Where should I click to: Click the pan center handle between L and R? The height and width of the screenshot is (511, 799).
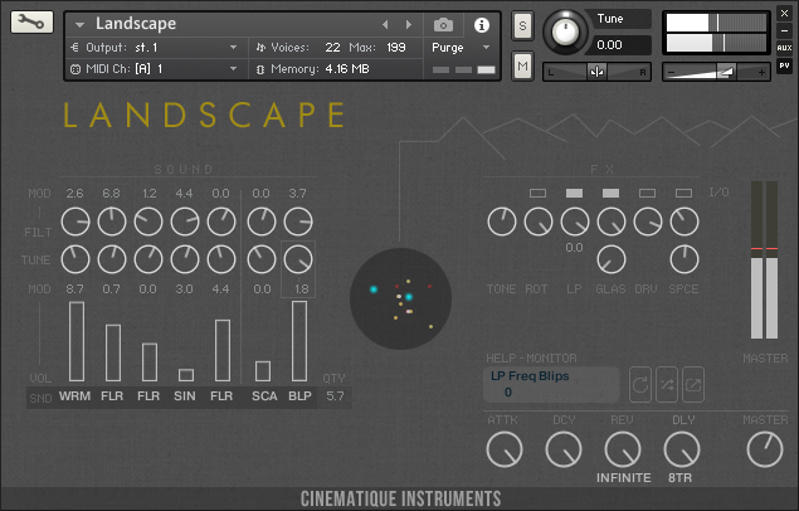(597, 72)
